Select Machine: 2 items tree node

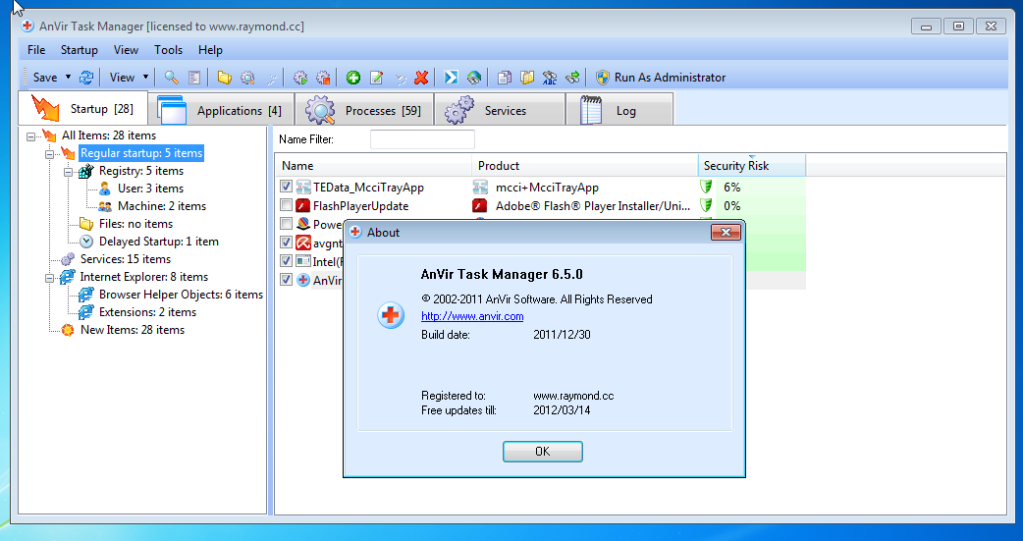162,206
